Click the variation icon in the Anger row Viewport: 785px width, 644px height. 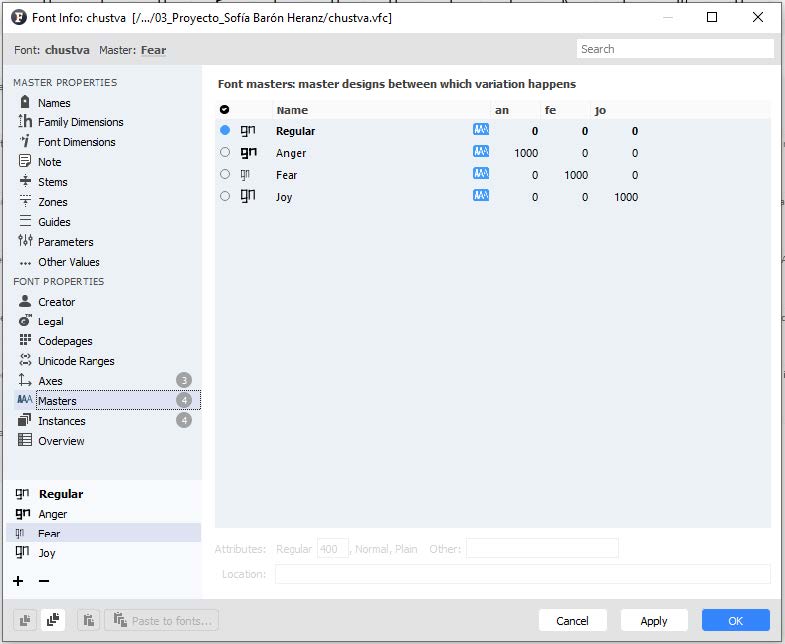[481, 152]
